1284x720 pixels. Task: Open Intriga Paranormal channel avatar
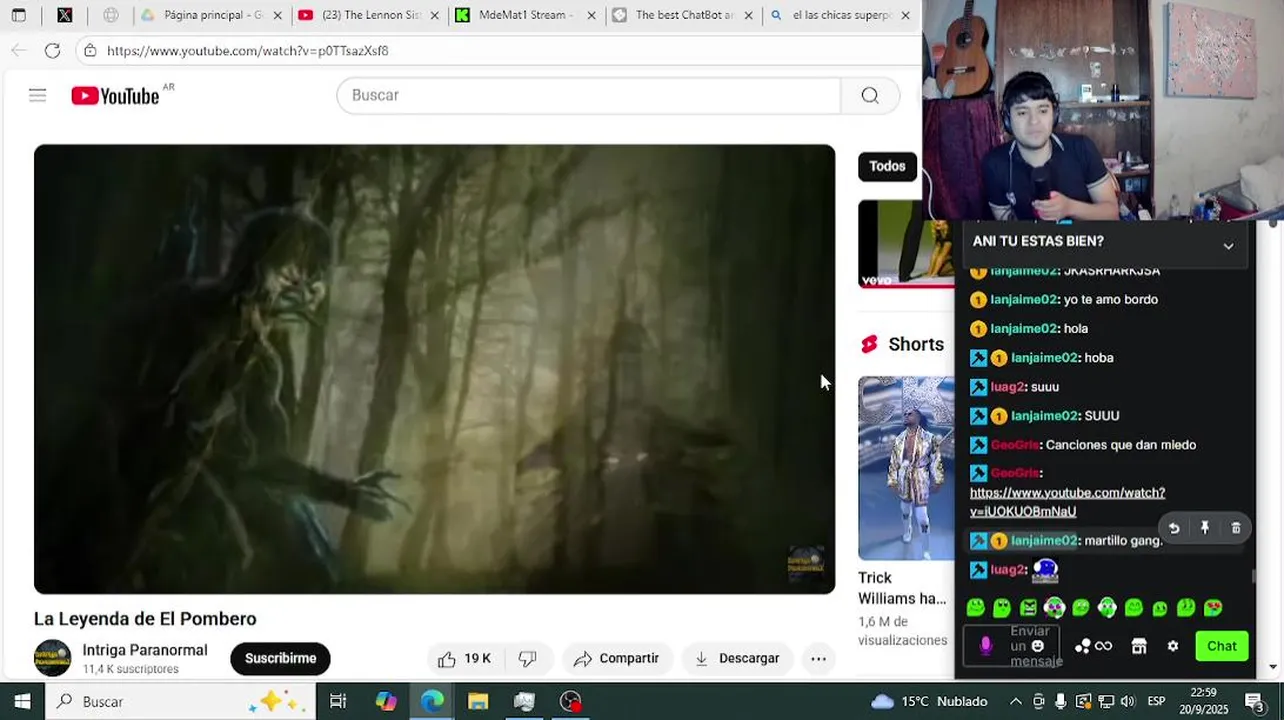[52, 658]
